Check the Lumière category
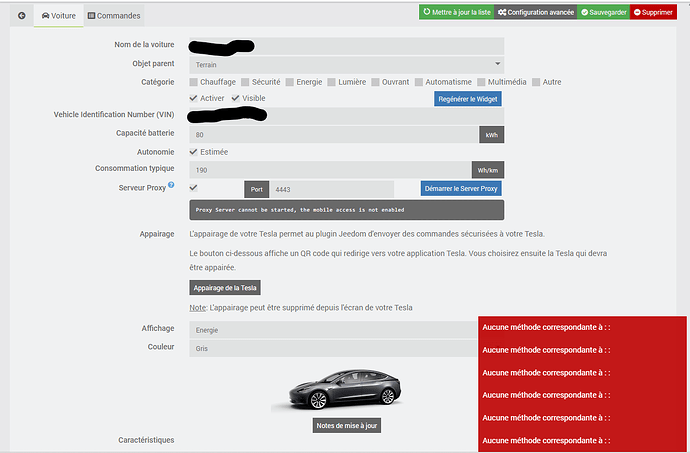Screen dimensions: 690x453 point(331,82)
